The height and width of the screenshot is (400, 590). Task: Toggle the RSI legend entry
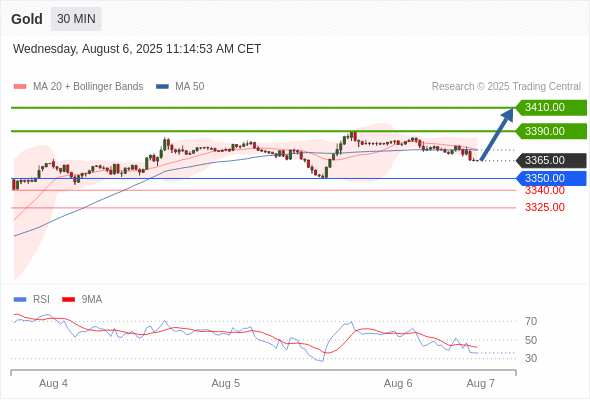pos(32,300)
